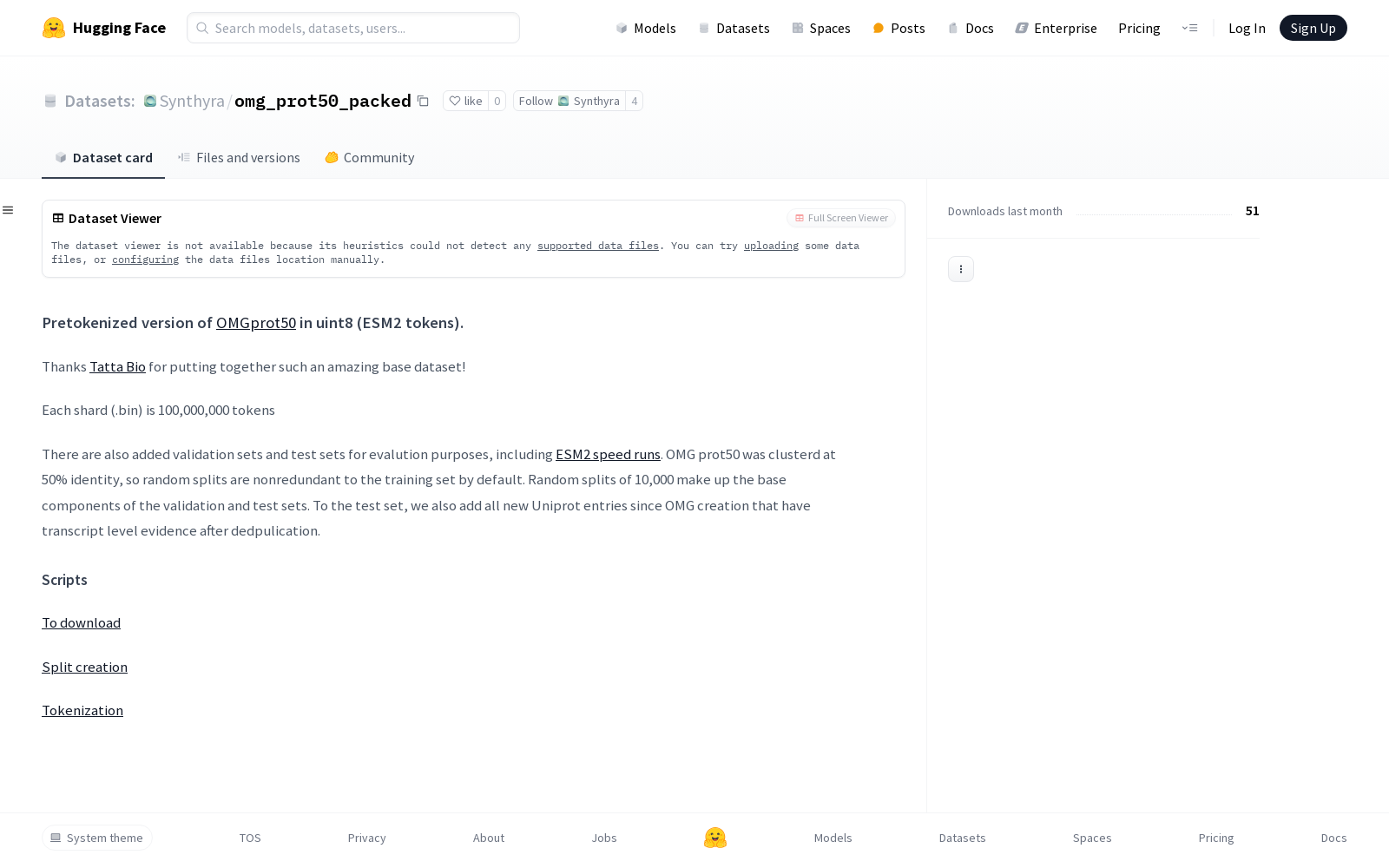Open the Privacy footer link
The height and width of the screenshot is (868, 1389).
pos(367,838)
